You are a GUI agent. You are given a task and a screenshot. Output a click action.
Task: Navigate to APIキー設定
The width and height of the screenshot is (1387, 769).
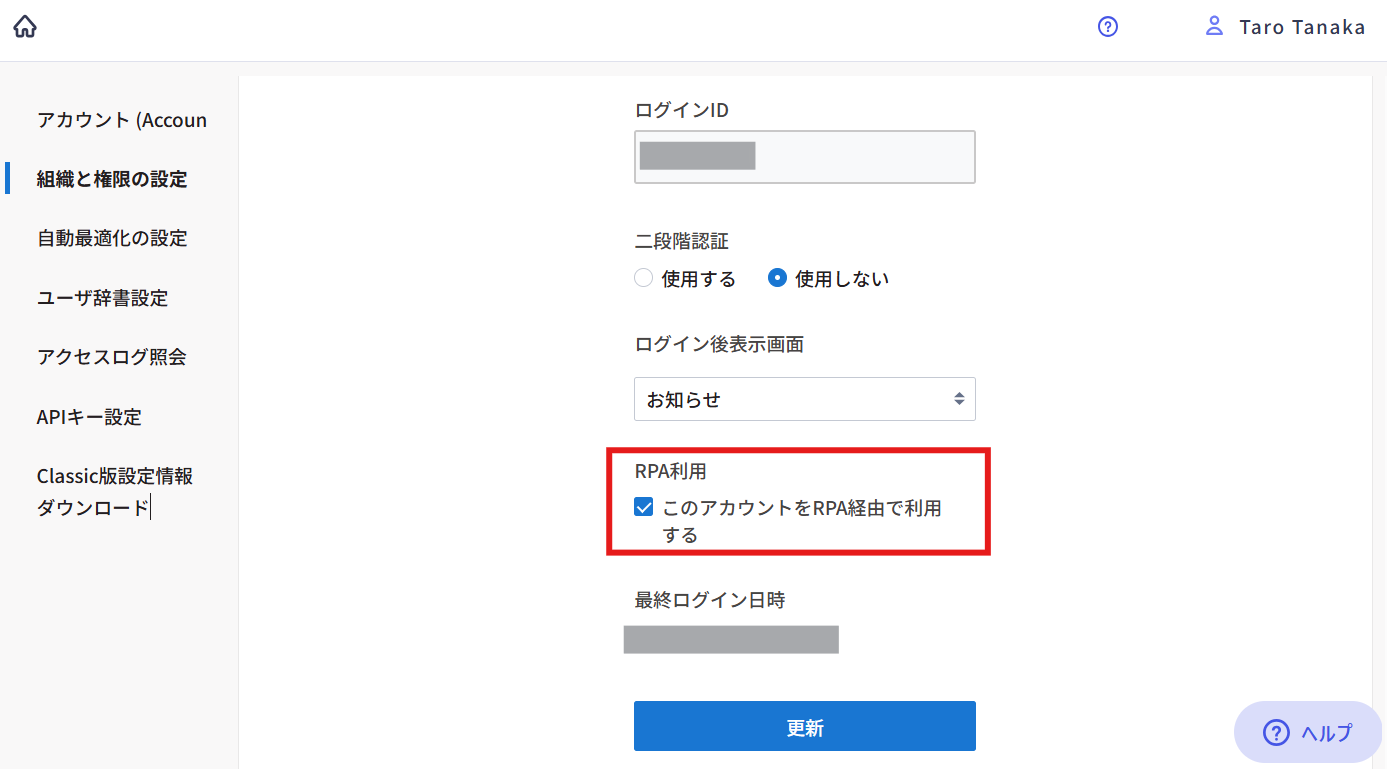tap(89, 417)
